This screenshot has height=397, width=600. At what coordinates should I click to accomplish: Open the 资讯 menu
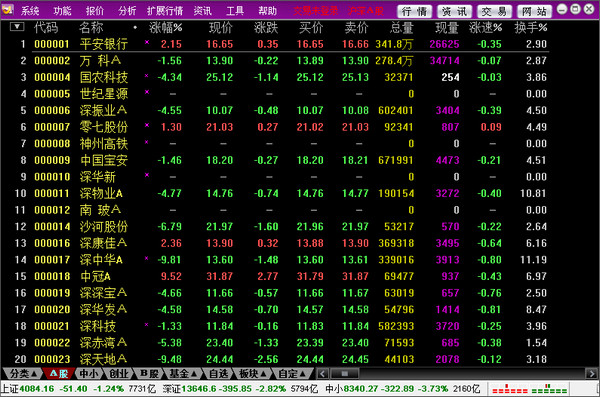click(202, 11)
